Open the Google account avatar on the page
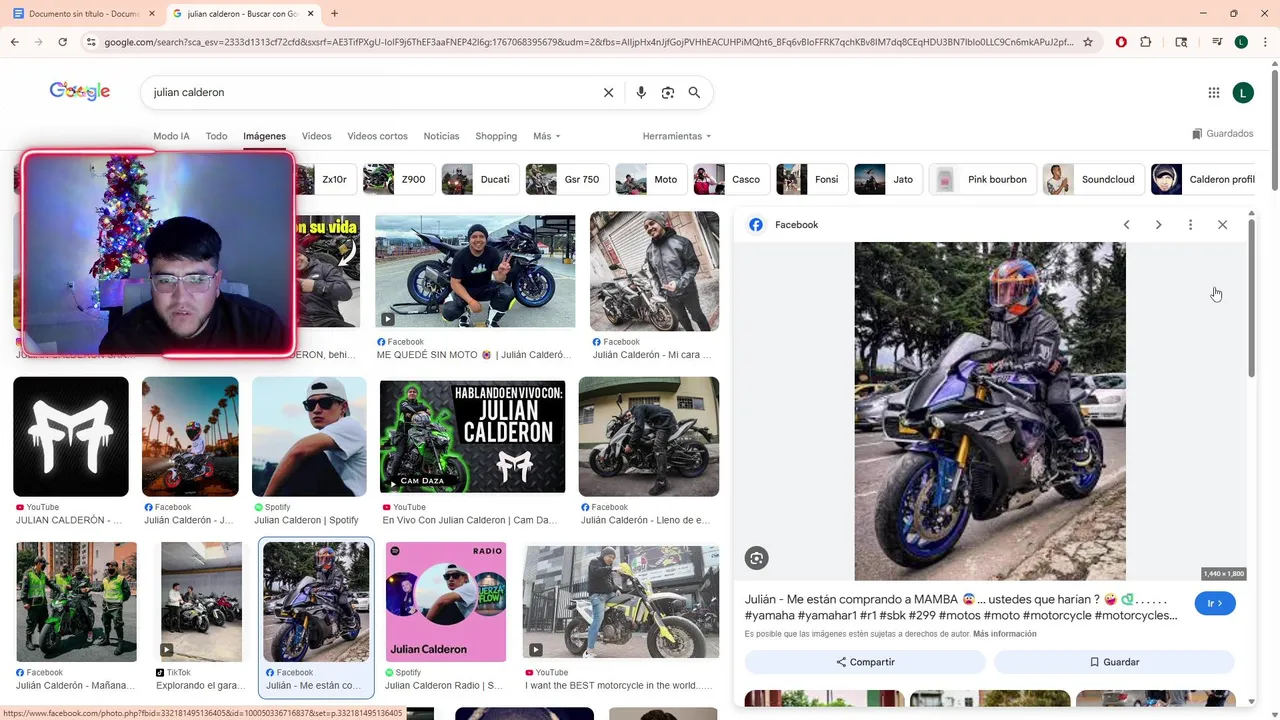Image resolution: width=1280 pixels, height=720 pixels. pyautogui.click(x=1243, y=93)
